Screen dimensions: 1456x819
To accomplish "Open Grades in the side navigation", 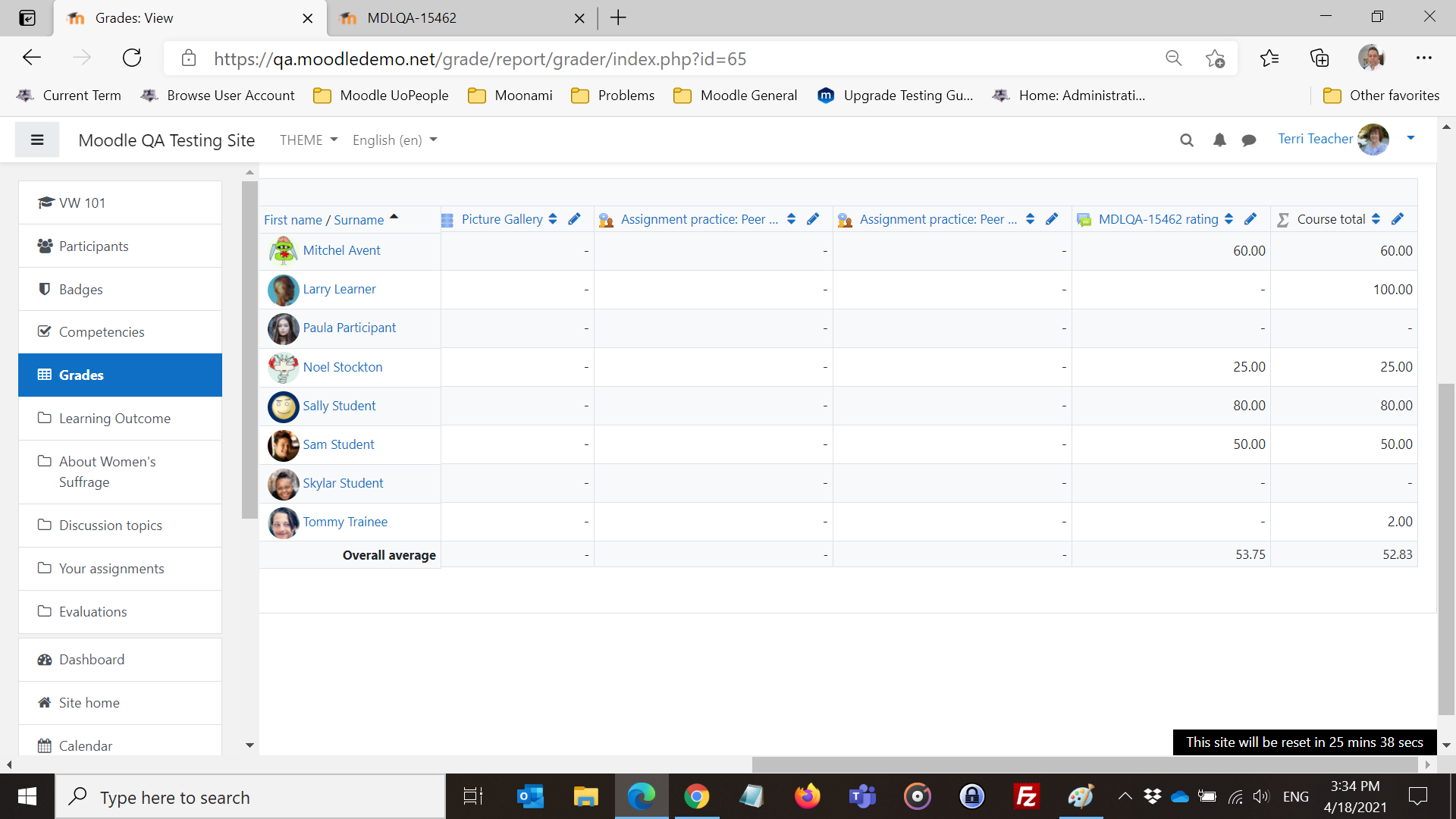I will (120, 375).
